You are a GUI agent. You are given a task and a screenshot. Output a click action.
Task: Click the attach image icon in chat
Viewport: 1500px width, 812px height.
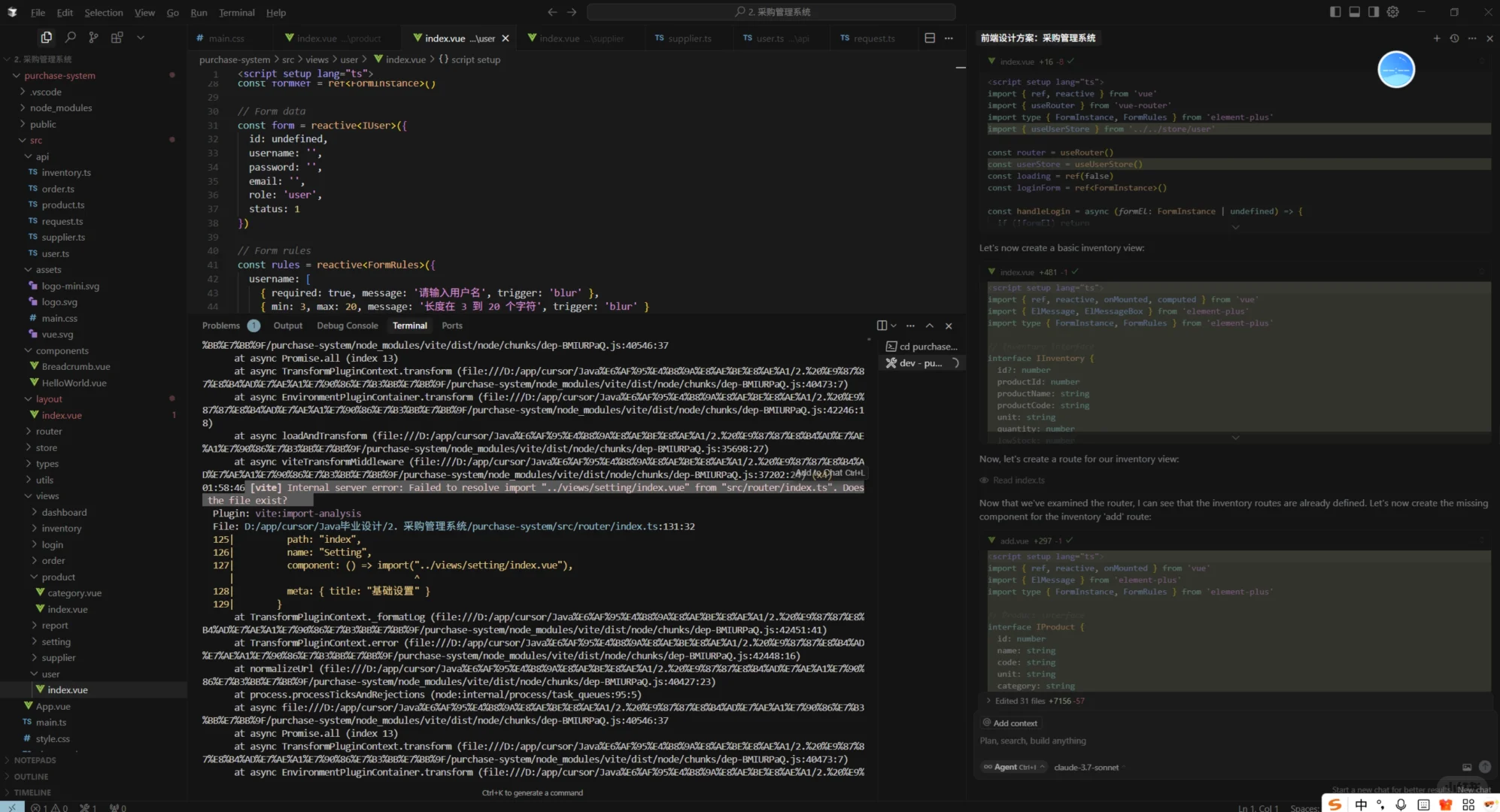(x=1466, y=767)
